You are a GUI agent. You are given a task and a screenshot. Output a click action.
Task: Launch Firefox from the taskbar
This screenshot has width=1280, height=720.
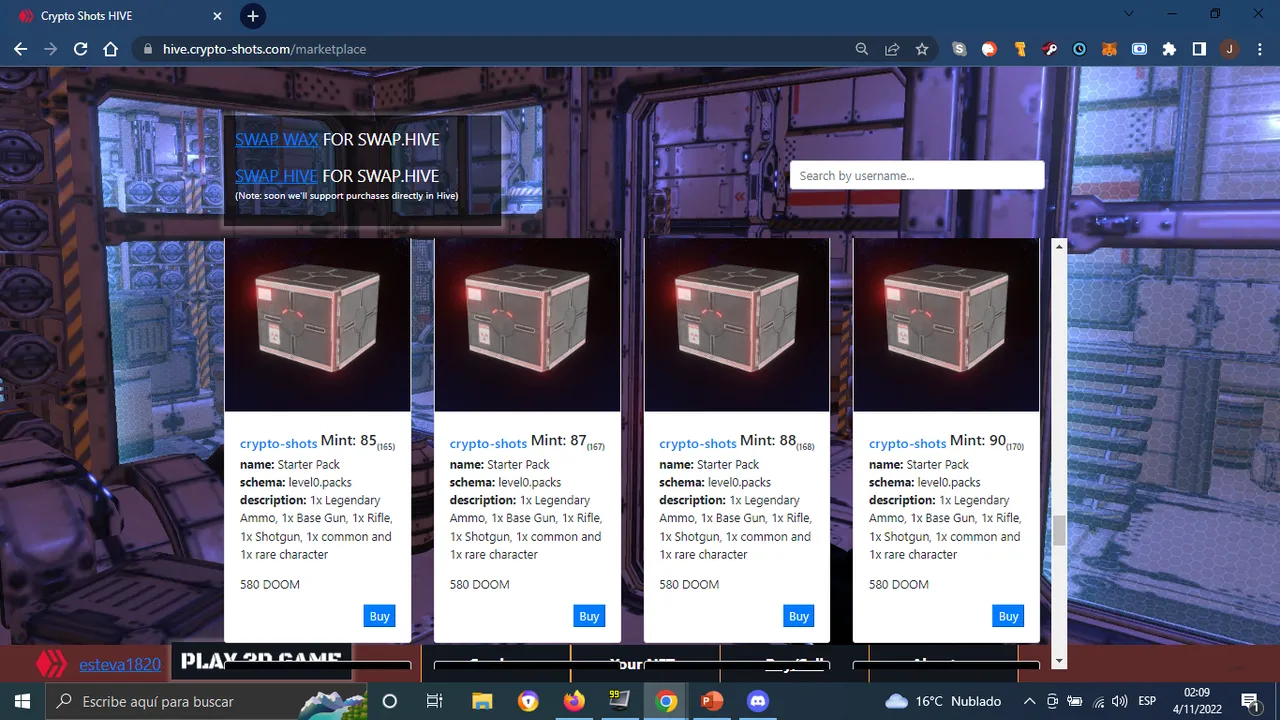(574, 701)
